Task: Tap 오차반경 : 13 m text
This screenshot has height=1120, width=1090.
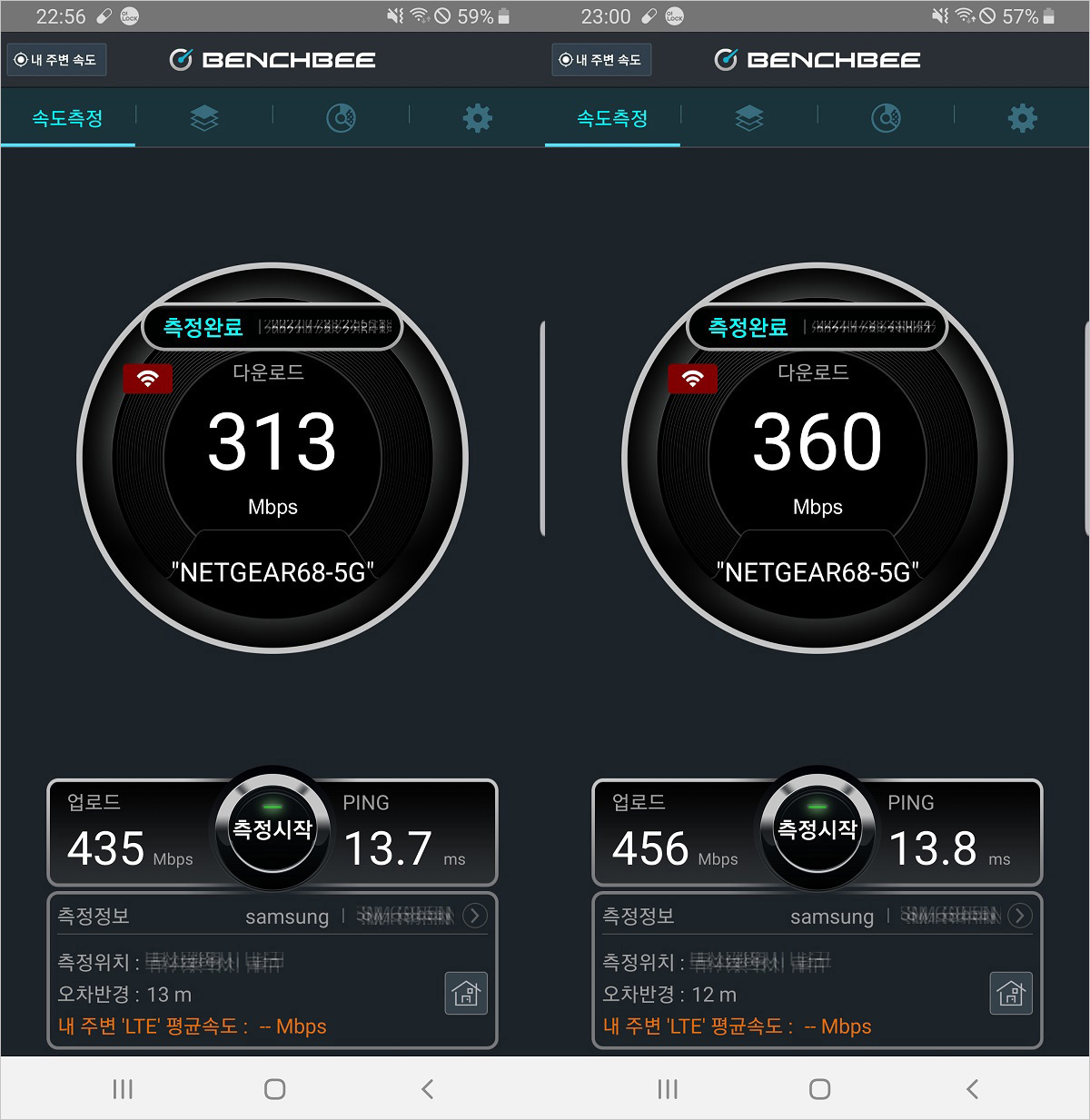Action: (124, 995)
